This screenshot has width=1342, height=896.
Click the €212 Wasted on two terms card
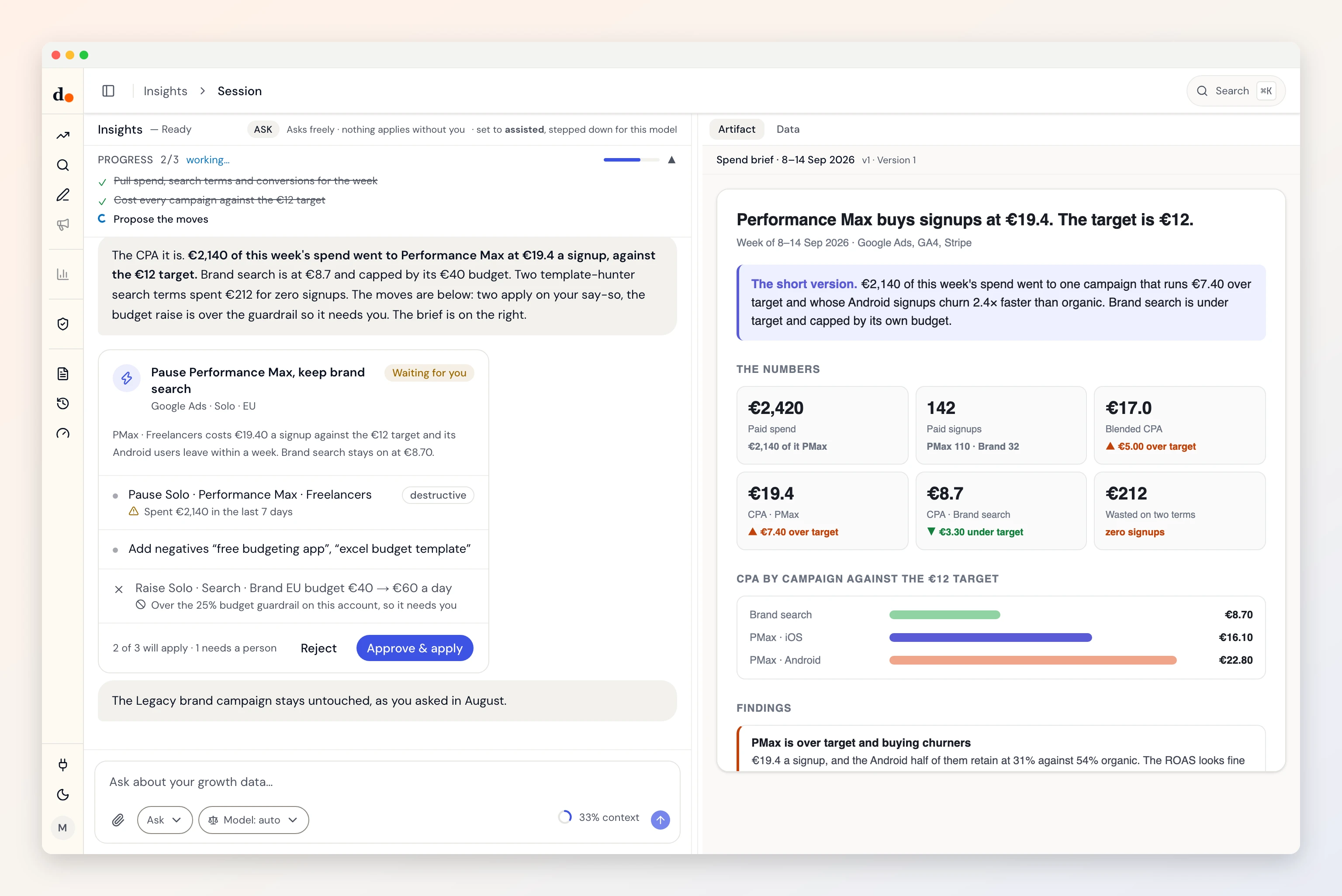(x=1179, y=511)
